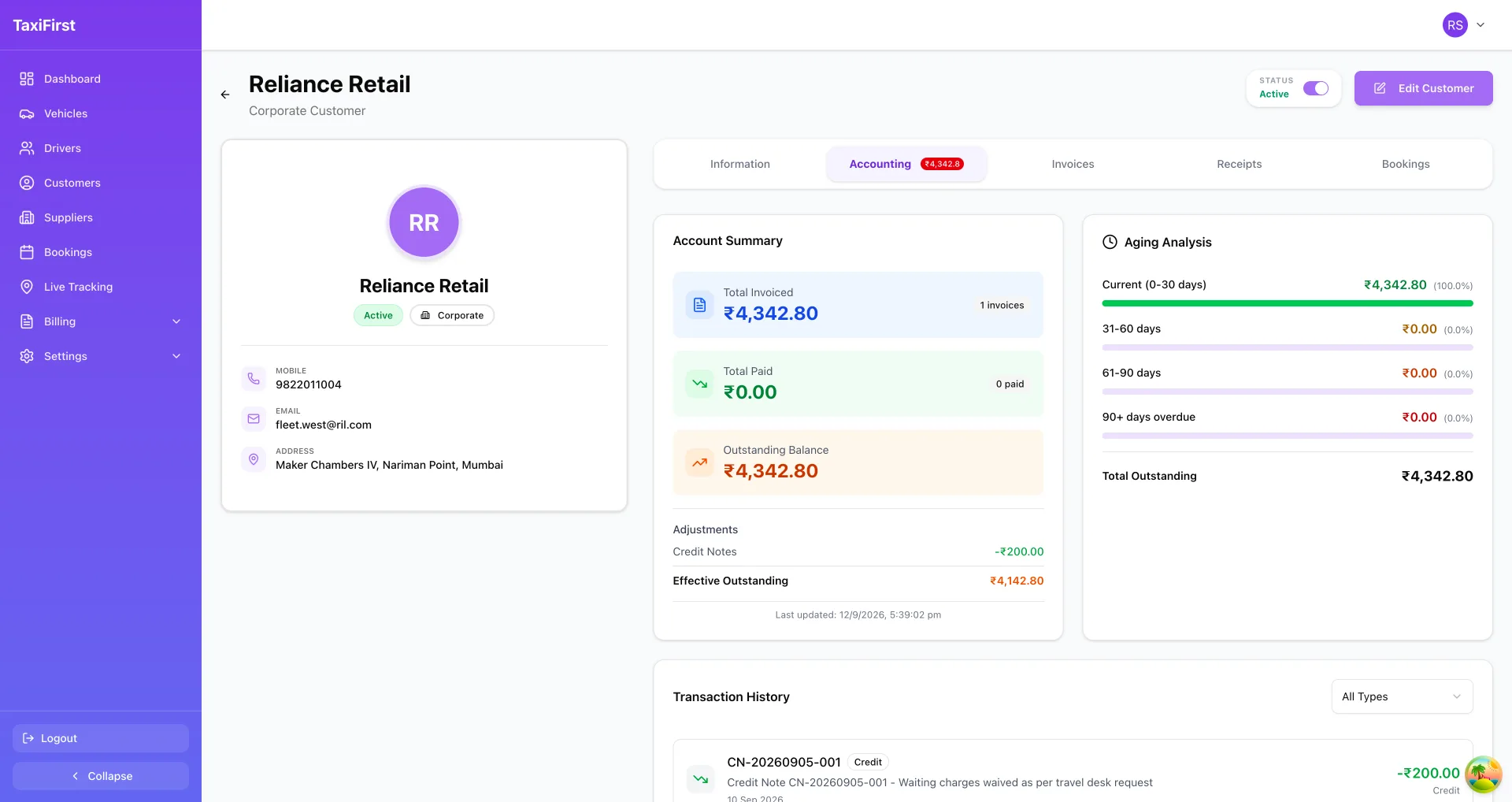Click the RR customer avatar circle
Image resolution: width=1512 pixels, height=802 pixels.
click(424, 222)
